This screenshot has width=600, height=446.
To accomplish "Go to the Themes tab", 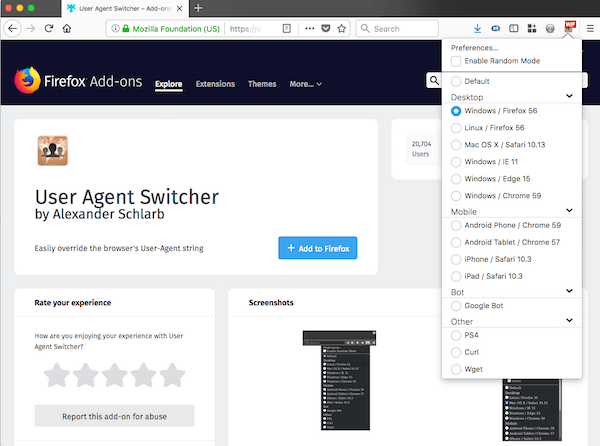I will [262, 84].
